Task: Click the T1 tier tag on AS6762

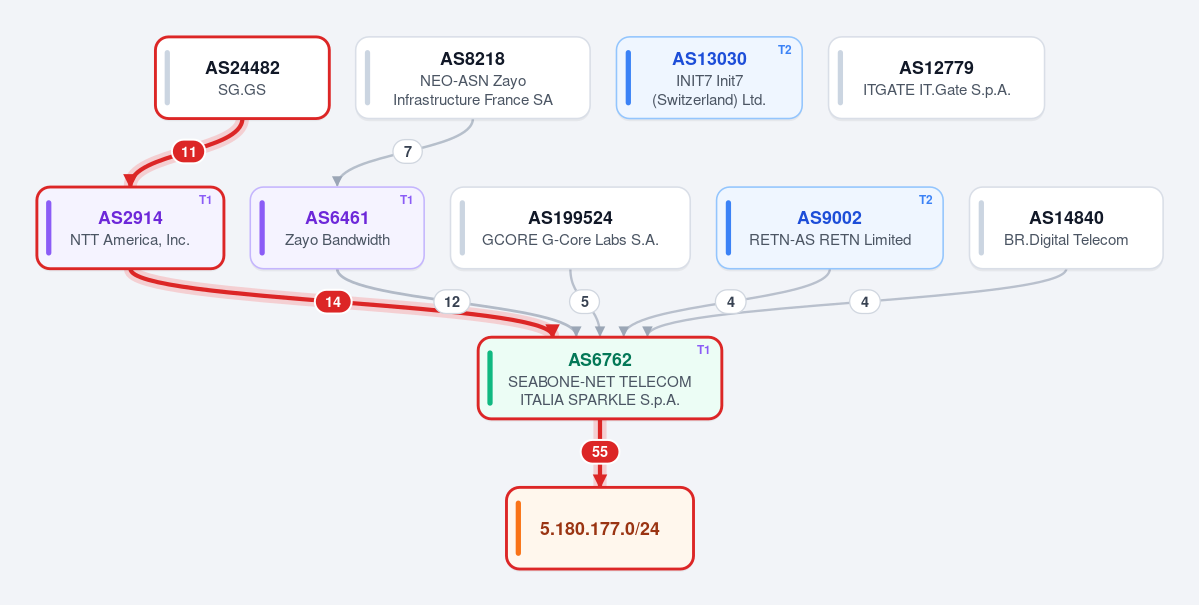Action: coord(703,350)
